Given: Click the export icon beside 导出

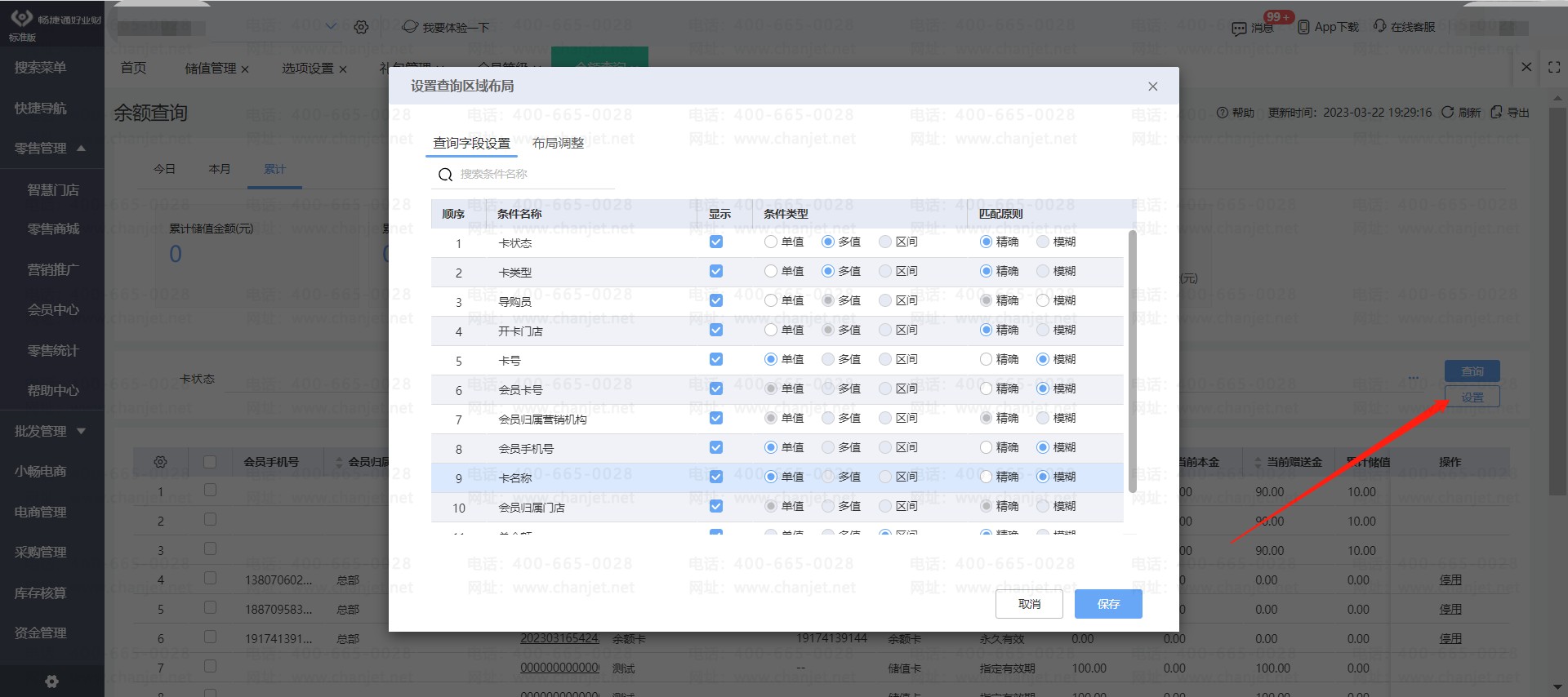Looking at the screenshot, I should point(1496,113).
